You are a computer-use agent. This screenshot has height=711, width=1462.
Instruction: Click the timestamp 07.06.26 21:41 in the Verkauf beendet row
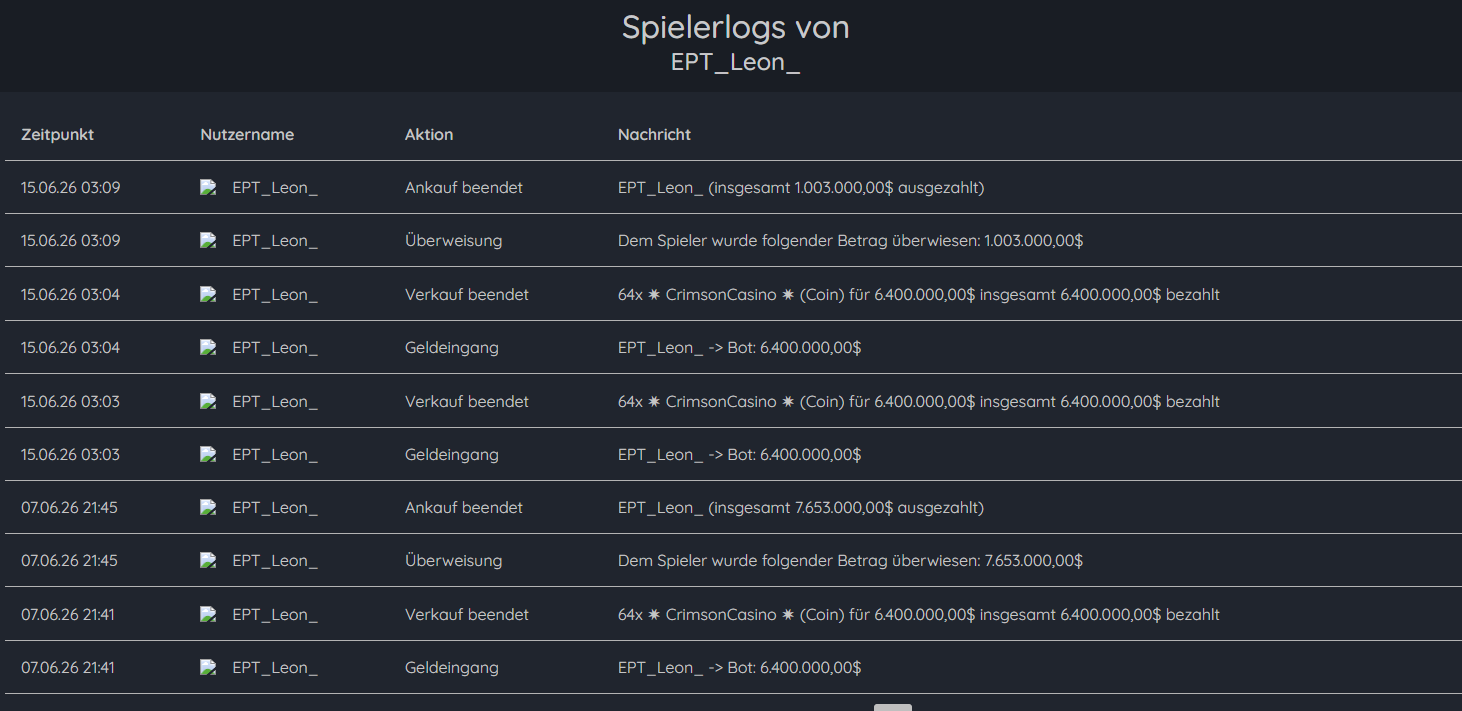click(x=68, y=614)
